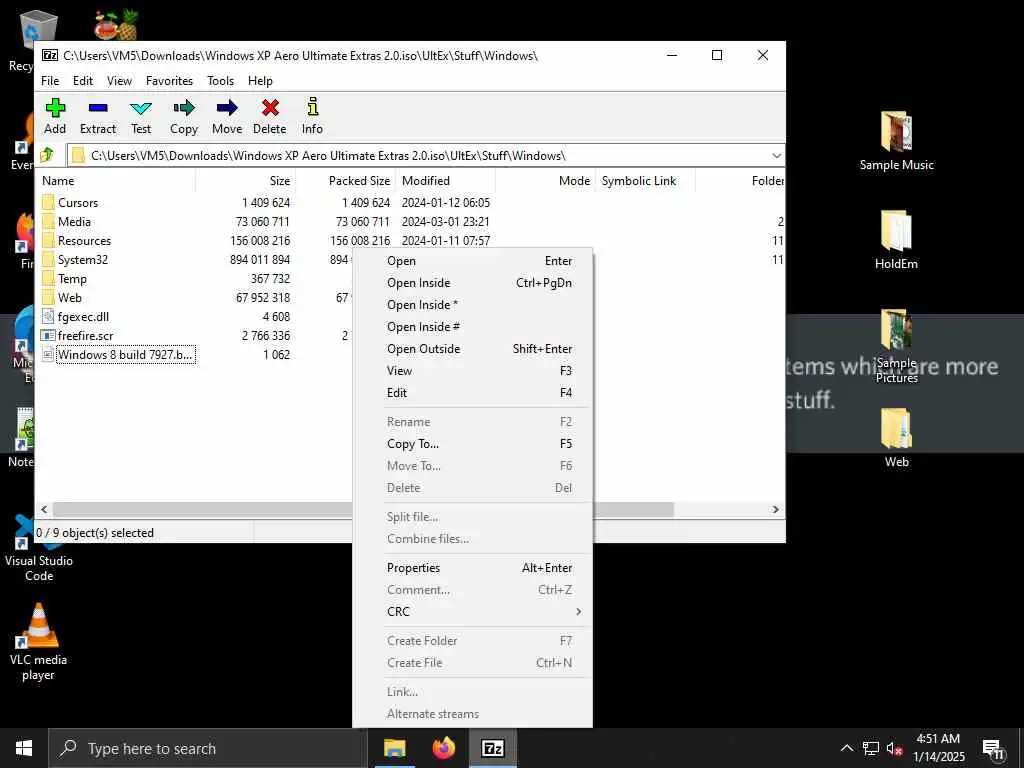Choose Edit F4 in context menu

point(472,392)
